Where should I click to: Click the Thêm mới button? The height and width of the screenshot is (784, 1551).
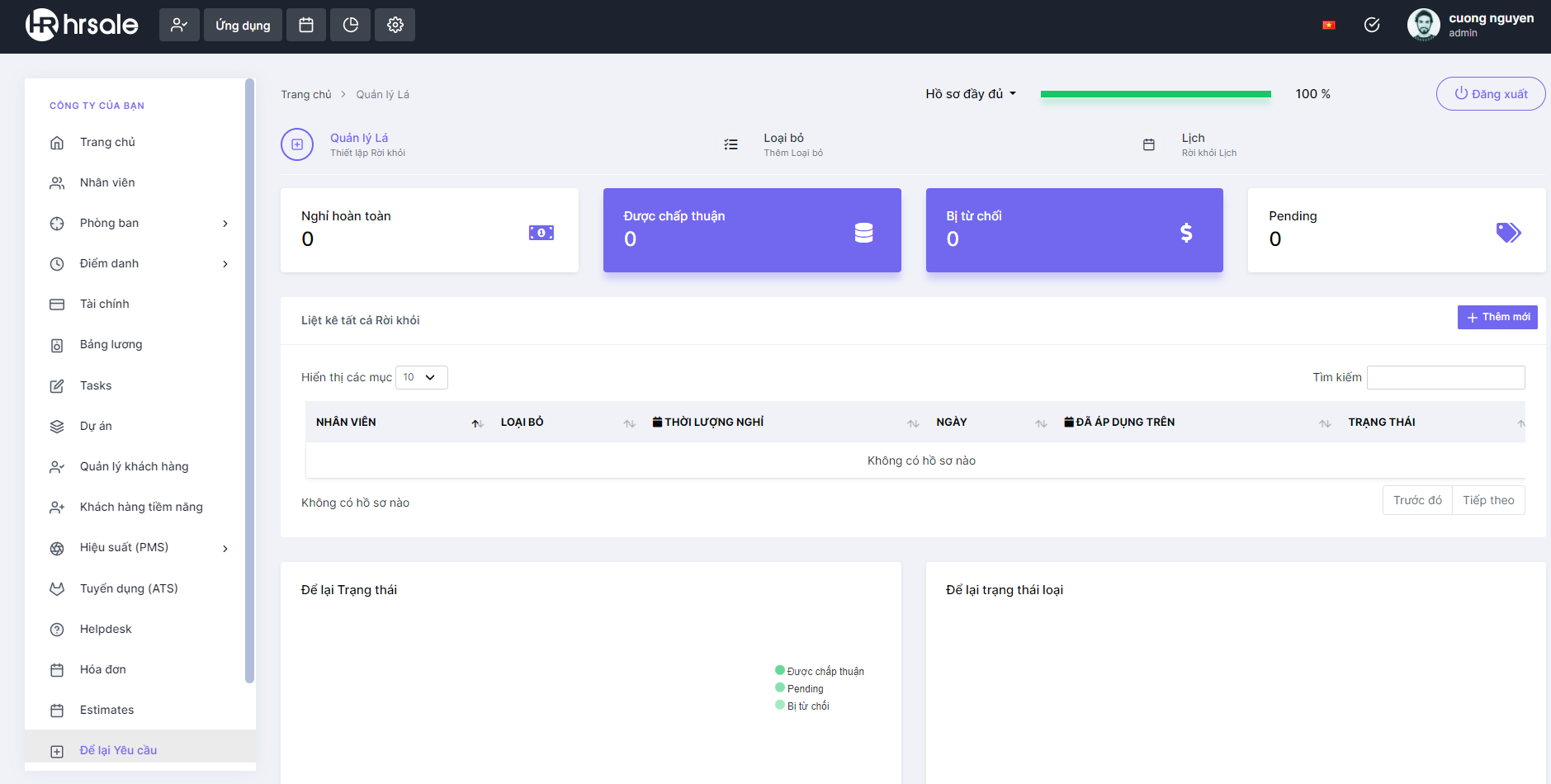point(1497,317)
